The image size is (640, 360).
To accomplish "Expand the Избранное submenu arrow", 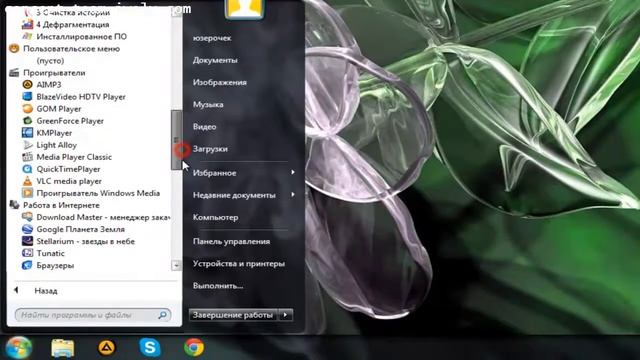I will 293,173.
